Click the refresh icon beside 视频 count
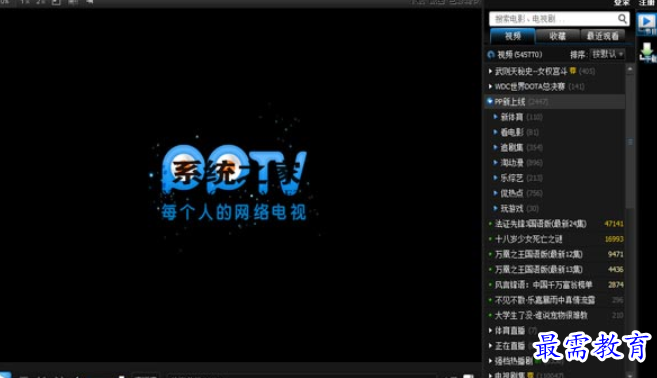 491,54
